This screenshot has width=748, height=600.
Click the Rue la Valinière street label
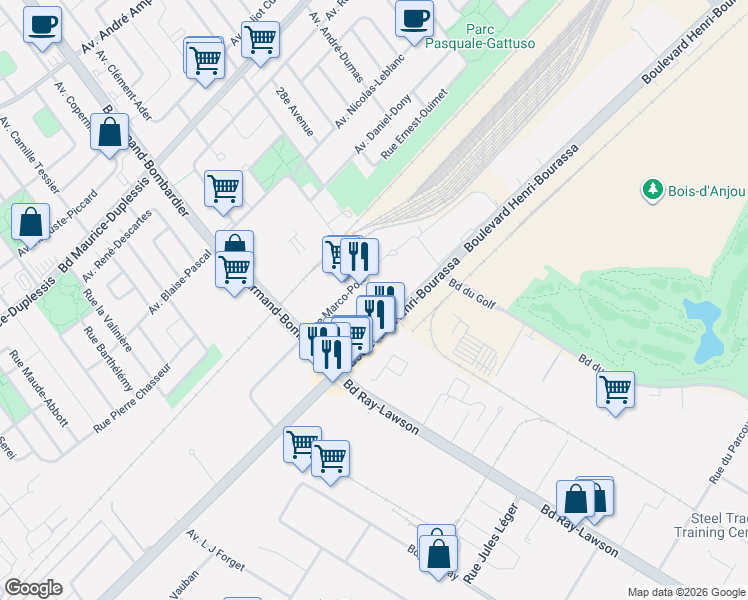pyautogui.click(x=108, y=321)
